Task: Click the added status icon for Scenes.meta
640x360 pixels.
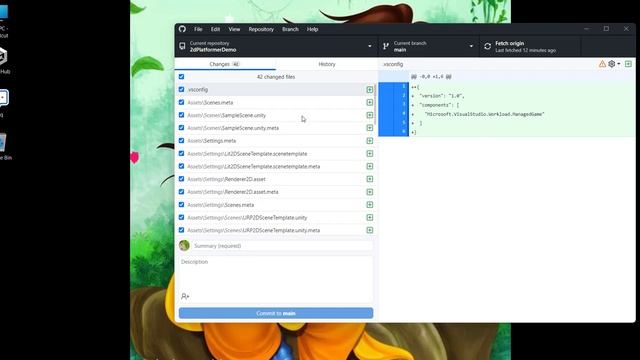Action: 369,102
